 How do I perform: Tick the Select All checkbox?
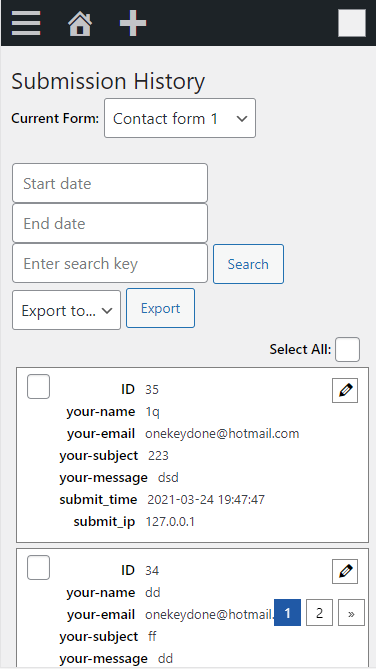click(347, 349)
